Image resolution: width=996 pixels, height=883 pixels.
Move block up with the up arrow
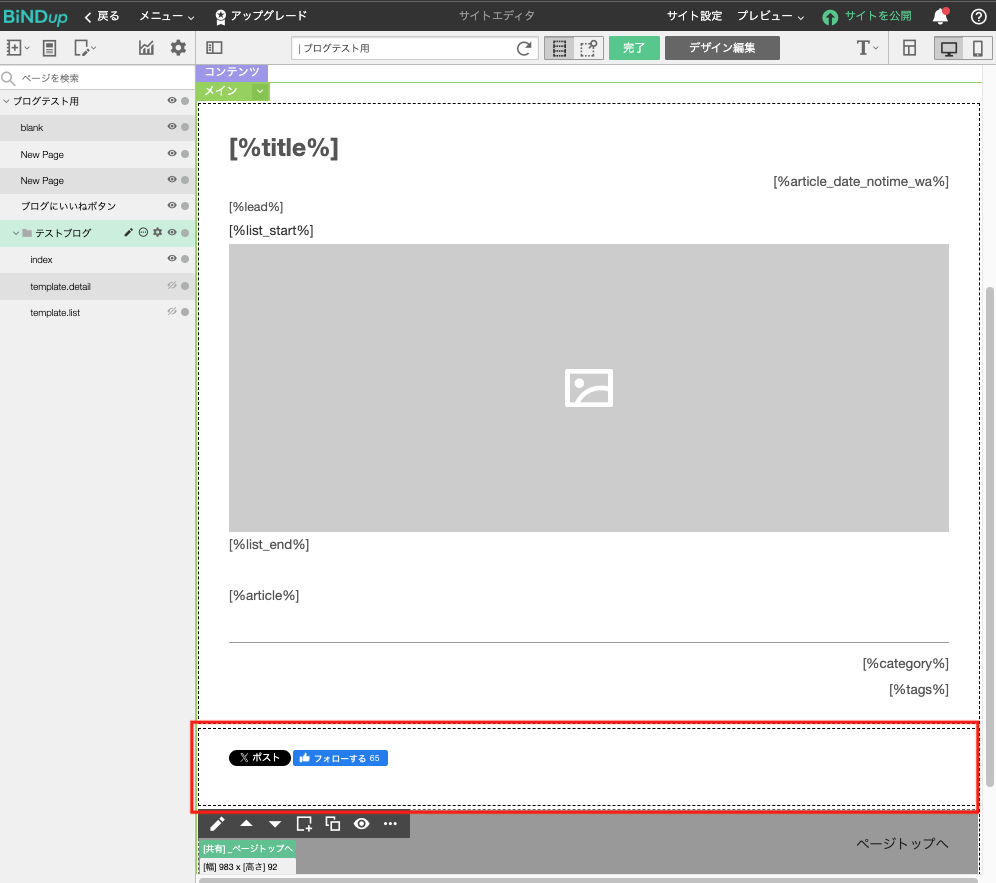point(246,824)
